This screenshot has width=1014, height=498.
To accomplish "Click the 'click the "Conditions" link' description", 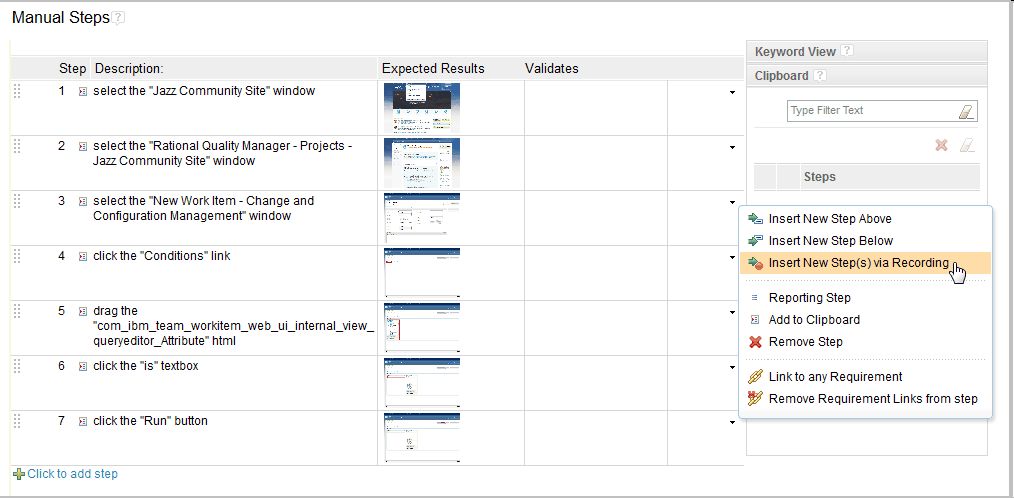I will coord(162,256).
